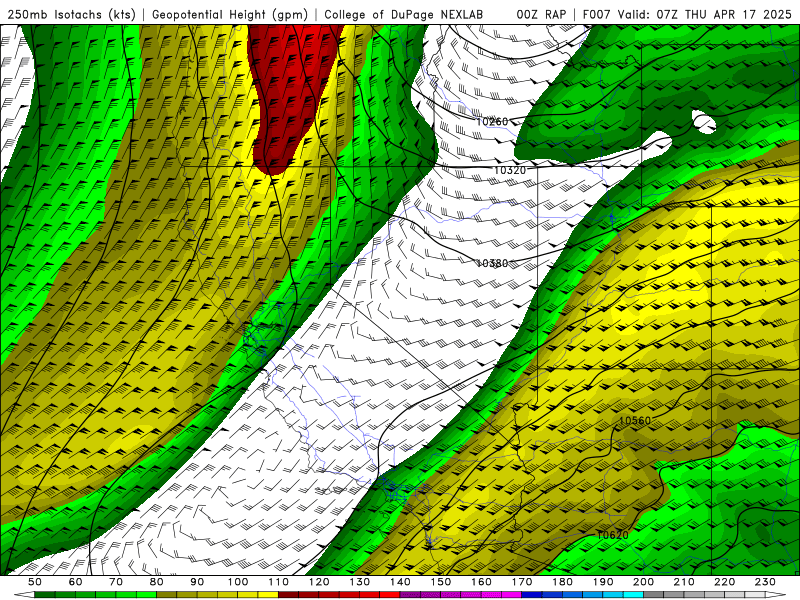This screenshot has width=800, height=600.
Task: Click the 230 value on the color scale
Action: coord(765,582)
